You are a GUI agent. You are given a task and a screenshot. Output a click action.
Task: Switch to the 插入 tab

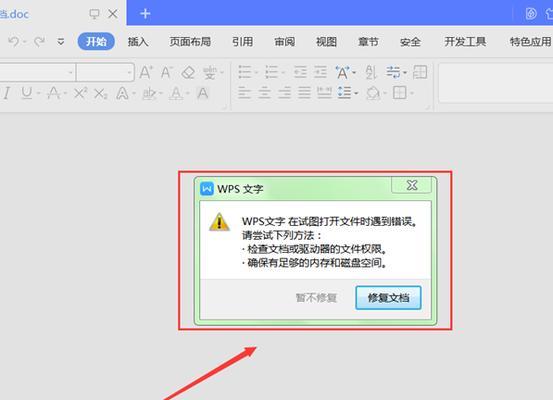tap(138, 42)
